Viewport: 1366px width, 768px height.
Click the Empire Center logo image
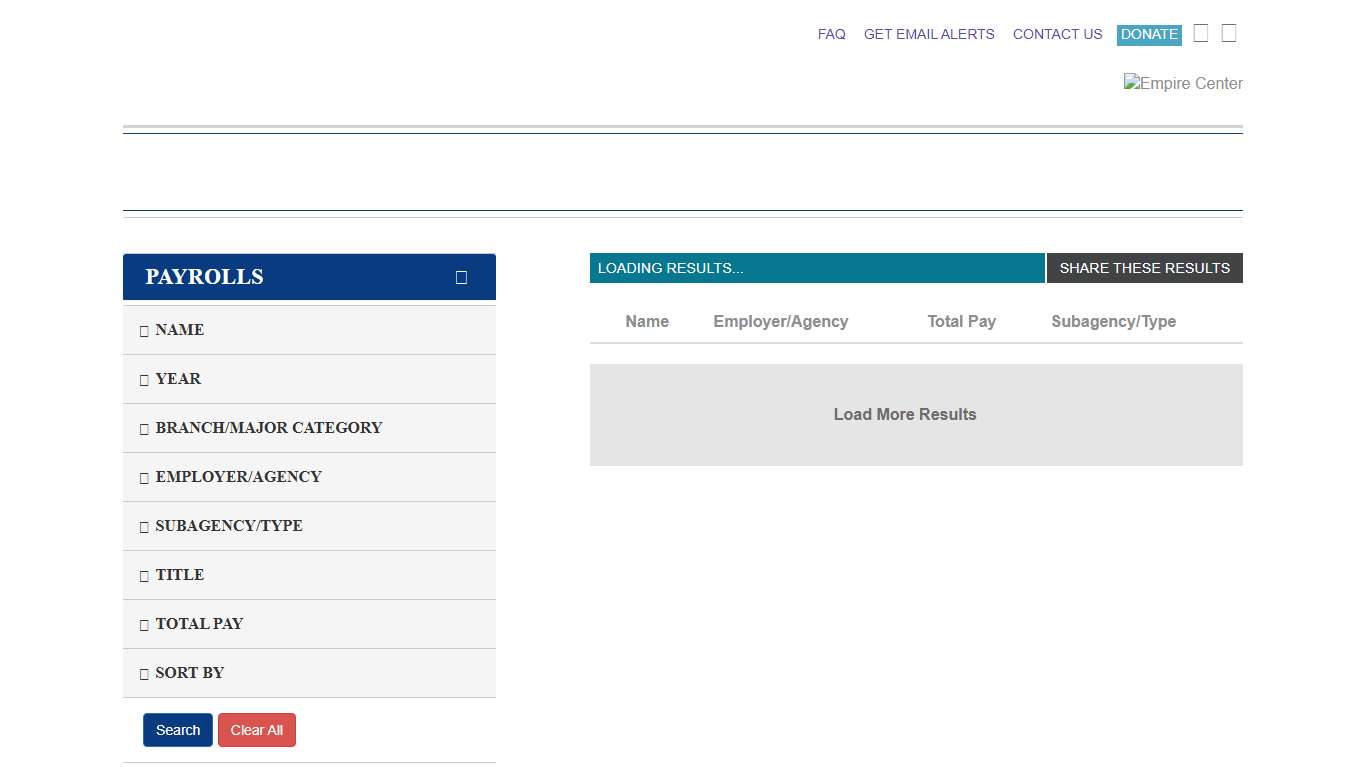[1182, 84]
